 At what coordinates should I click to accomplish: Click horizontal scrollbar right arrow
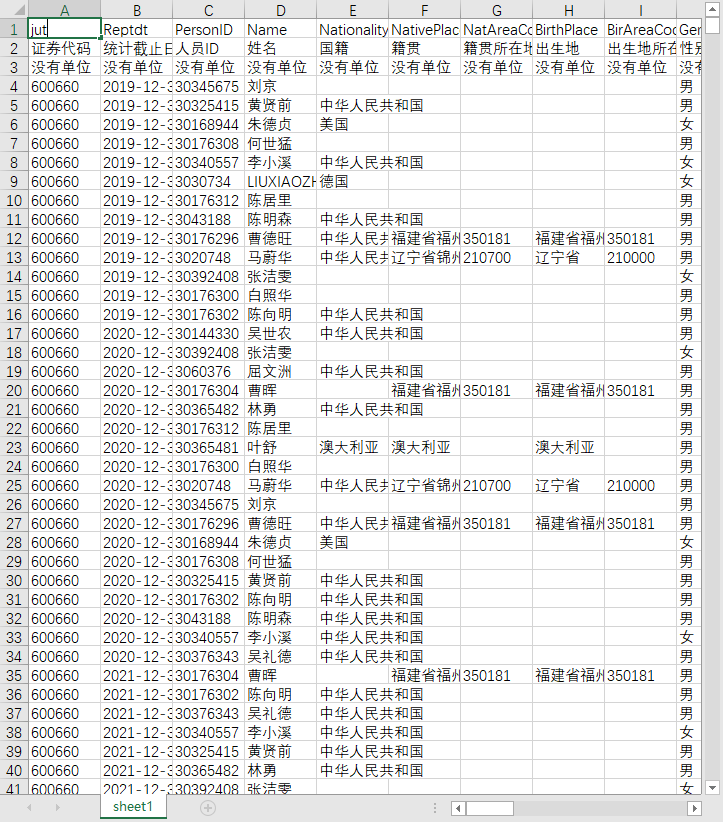694,808
